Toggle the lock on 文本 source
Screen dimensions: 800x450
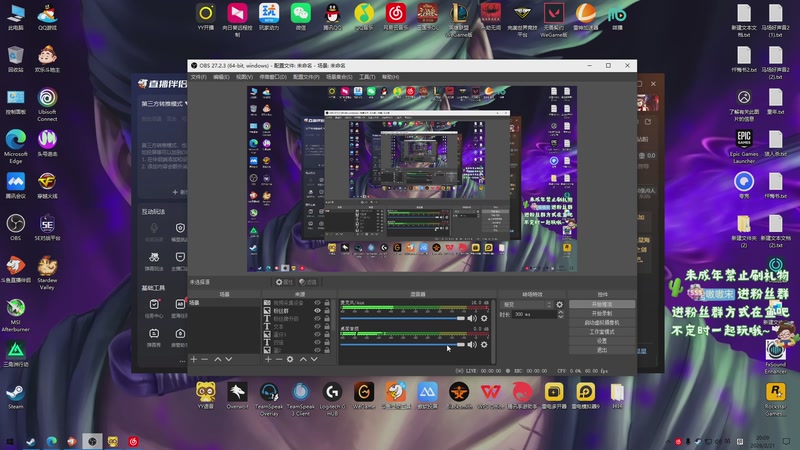coord(327,327)
